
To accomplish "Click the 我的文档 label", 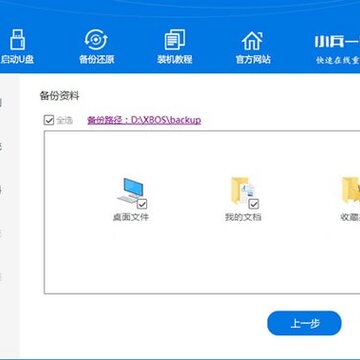I will 243,217.
